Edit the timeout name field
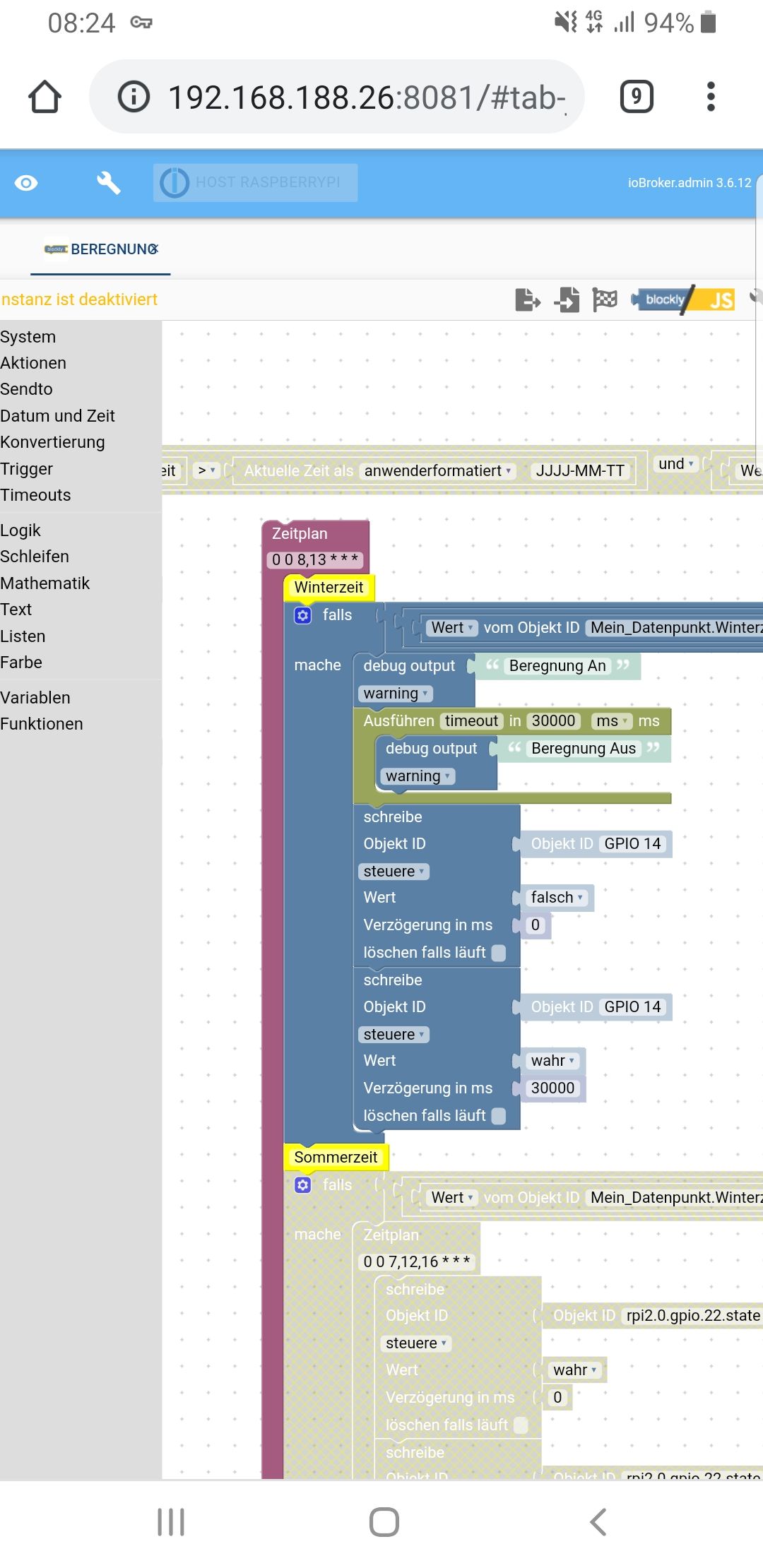This screenshot has width=763, height=1568. click(x=471, y=721)
